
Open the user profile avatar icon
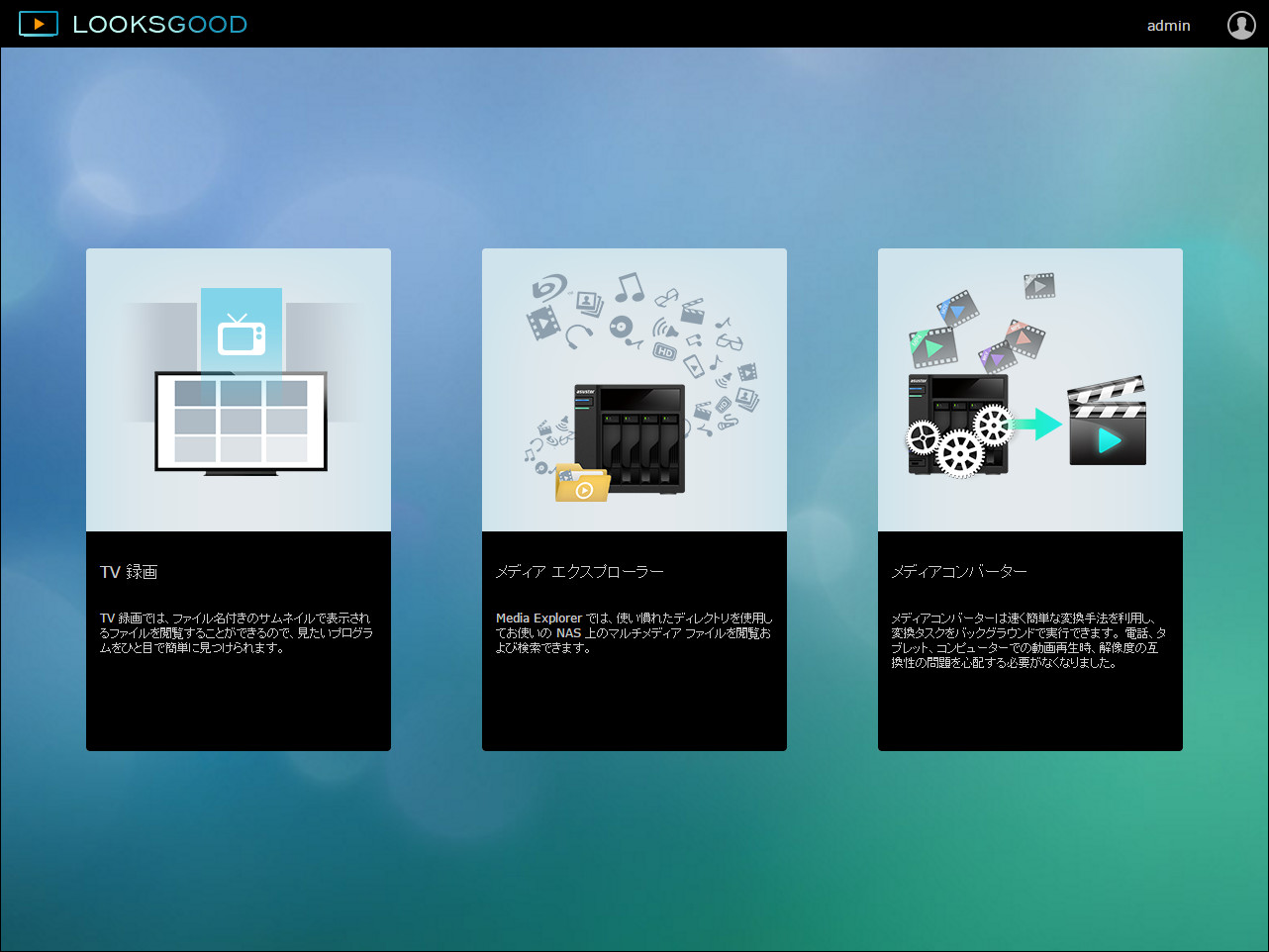(1241, 25)
